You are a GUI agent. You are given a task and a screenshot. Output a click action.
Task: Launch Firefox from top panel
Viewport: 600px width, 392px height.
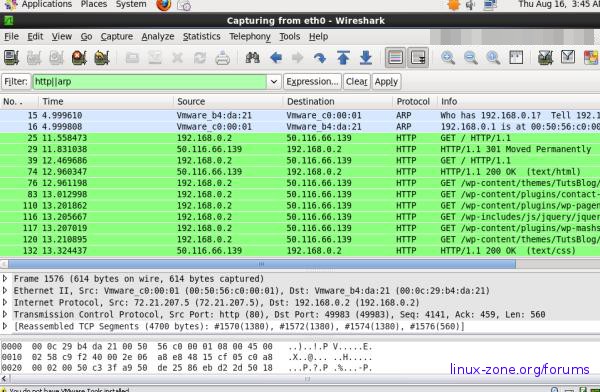pyautogui.click(x=164, y=5)
